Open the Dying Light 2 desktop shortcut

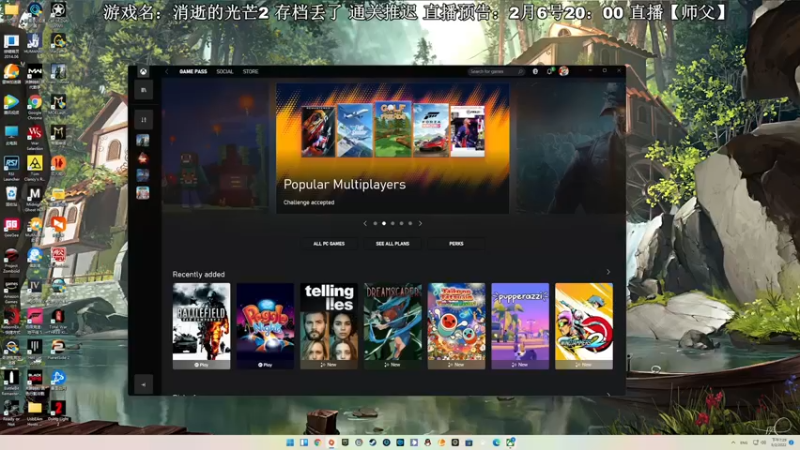point(58,411)
